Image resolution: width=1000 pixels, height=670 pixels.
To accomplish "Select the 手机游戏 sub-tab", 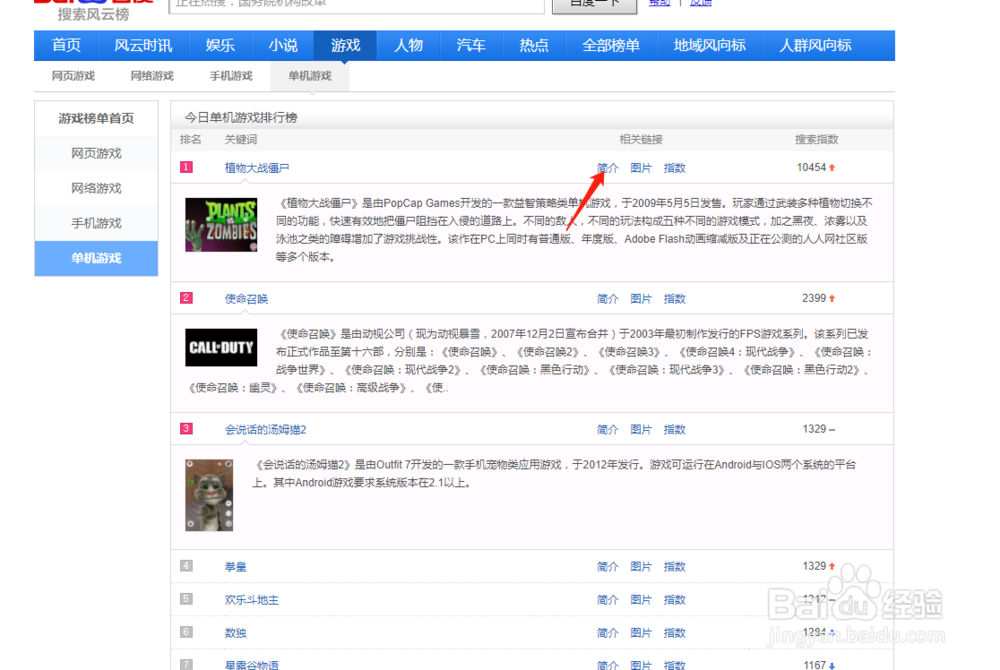I will pos(231,75).
